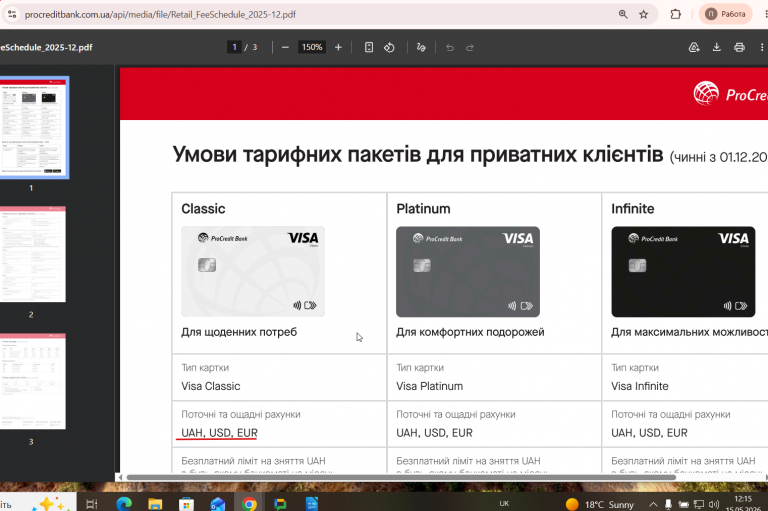The image size is (768, 511).
Task: Open the Google Docs taskbar icon
Action: tap(312, 504)
